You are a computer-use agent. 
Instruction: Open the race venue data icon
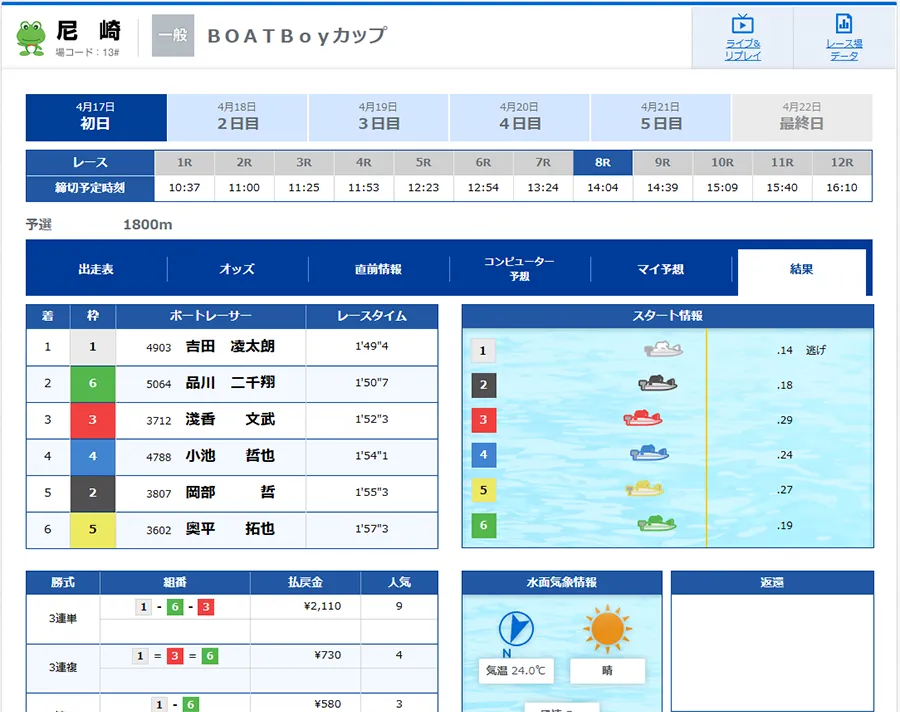[843, 36]
